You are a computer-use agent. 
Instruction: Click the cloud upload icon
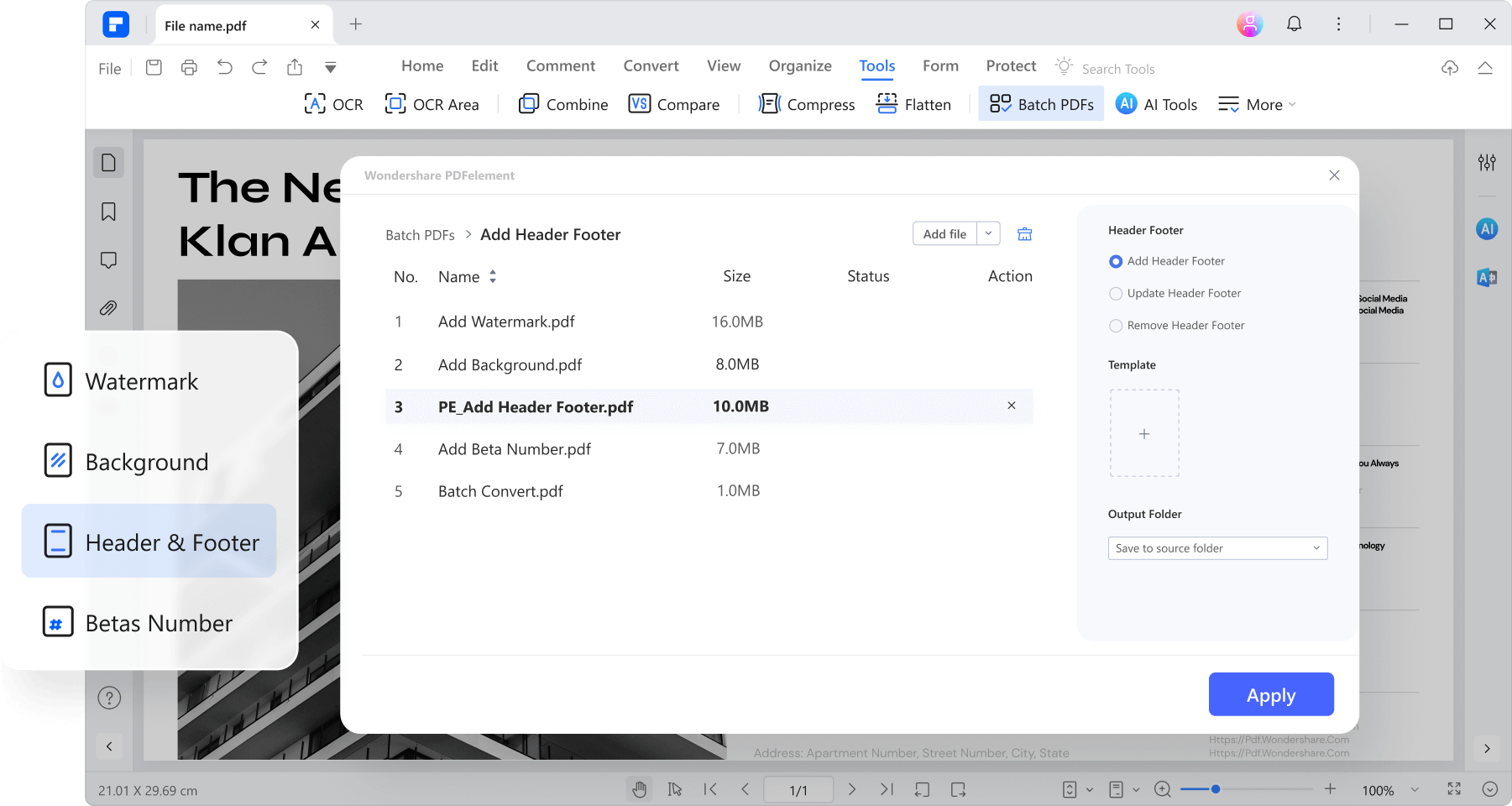(1450, 68)
